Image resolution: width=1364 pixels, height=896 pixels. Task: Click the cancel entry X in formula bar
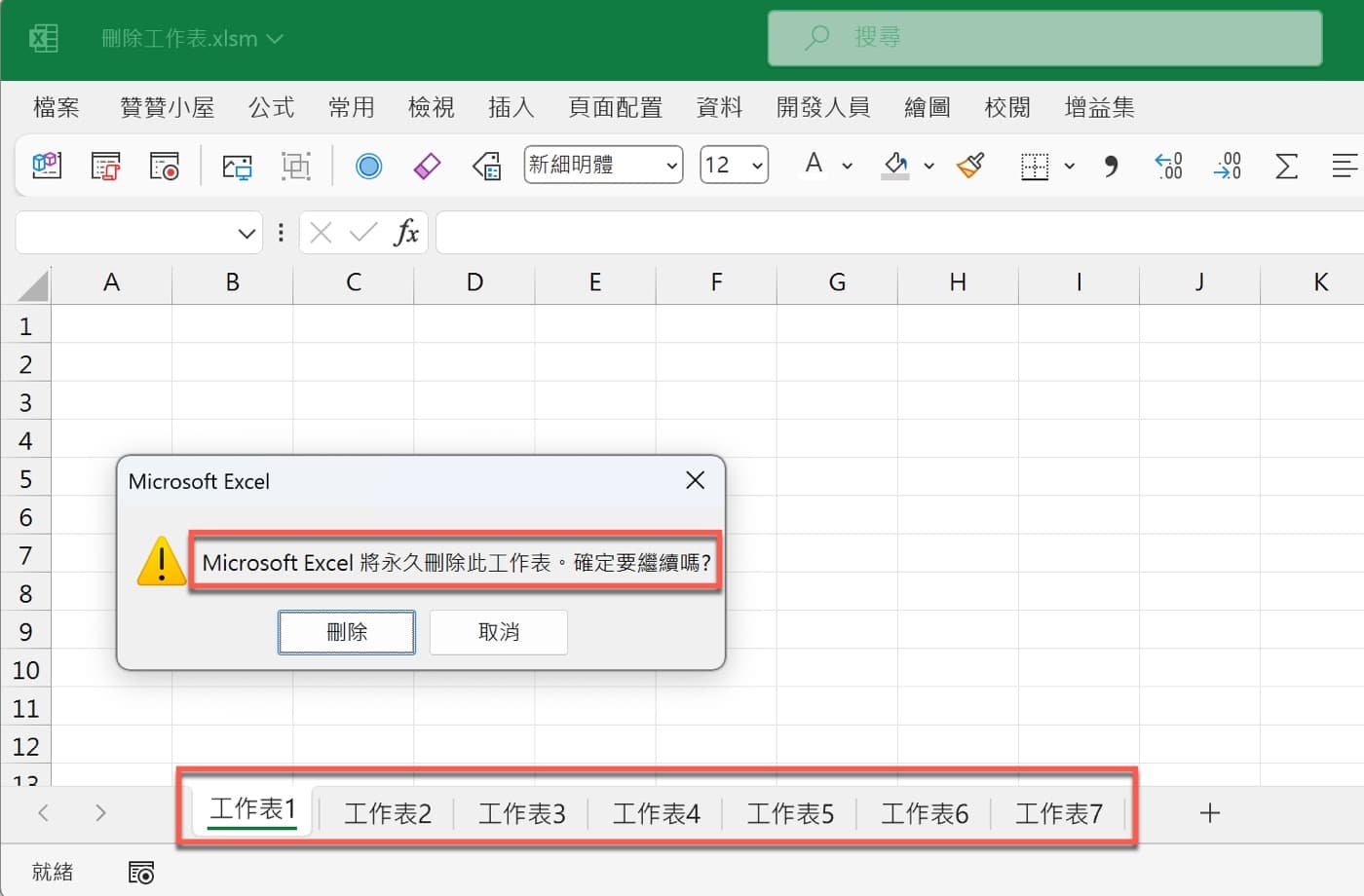click(x=321, y=232)
